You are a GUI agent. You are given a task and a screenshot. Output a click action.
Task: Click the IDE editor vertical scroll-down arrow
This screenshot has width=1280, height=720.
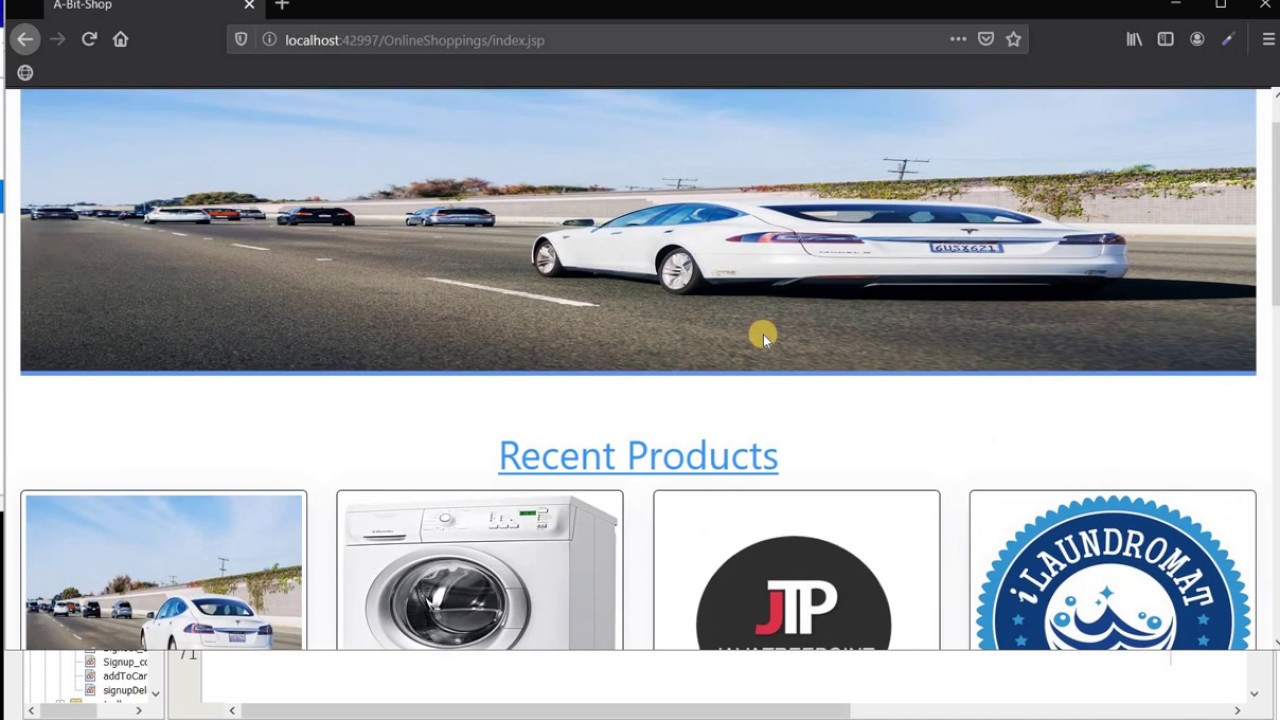point(1254,693)
